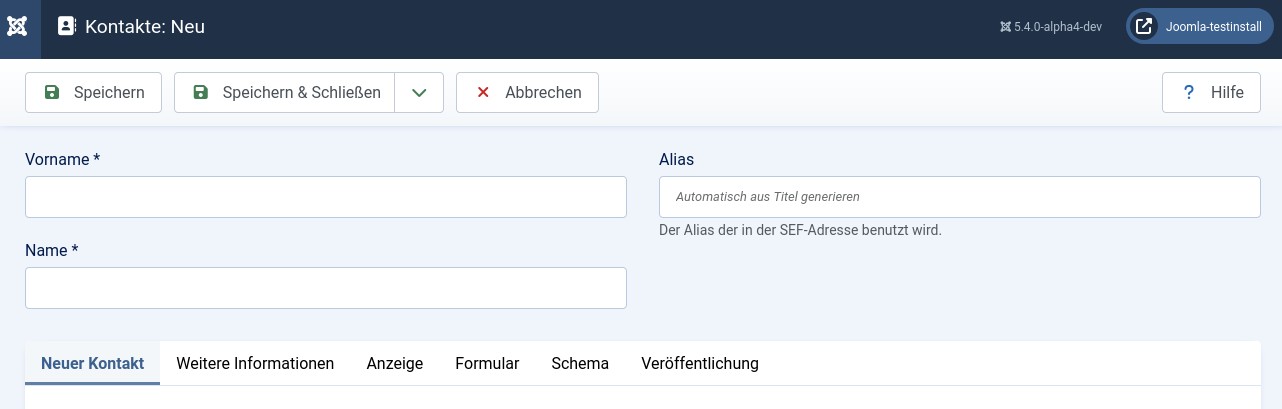Image resolution: width=1282 pixels, height=409 pixels.
Task: Show the Formular tab
Action: pos(487,363)
